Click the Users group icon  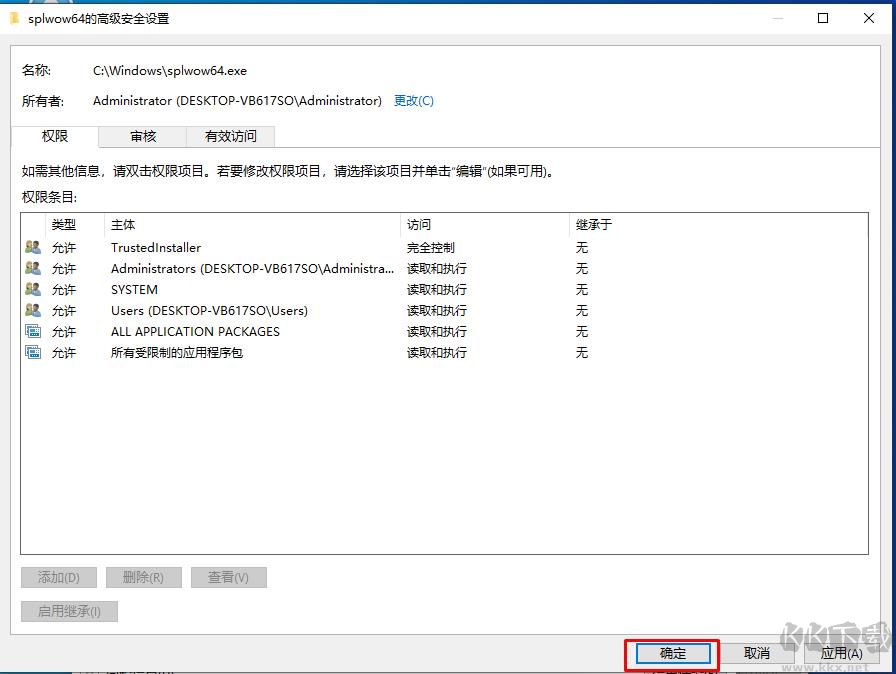coord(33,310)
